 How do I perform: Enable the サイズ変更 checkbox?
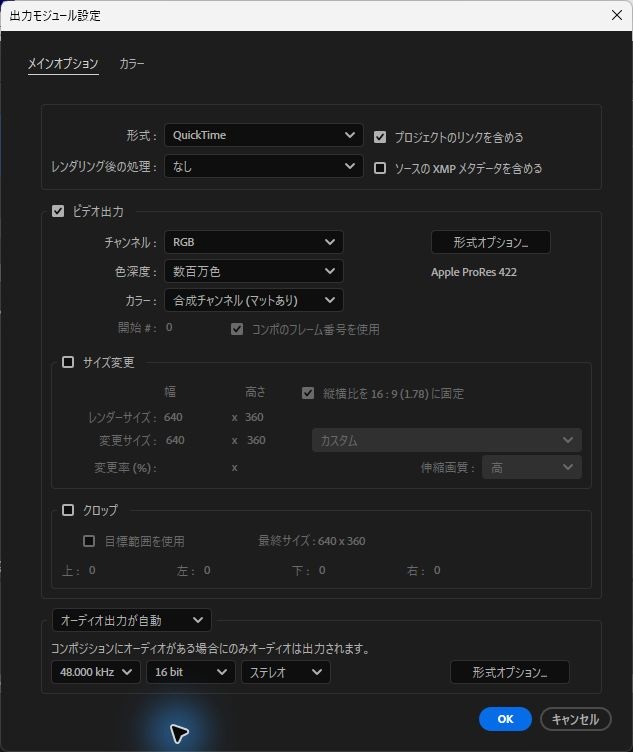coord(68,362)
